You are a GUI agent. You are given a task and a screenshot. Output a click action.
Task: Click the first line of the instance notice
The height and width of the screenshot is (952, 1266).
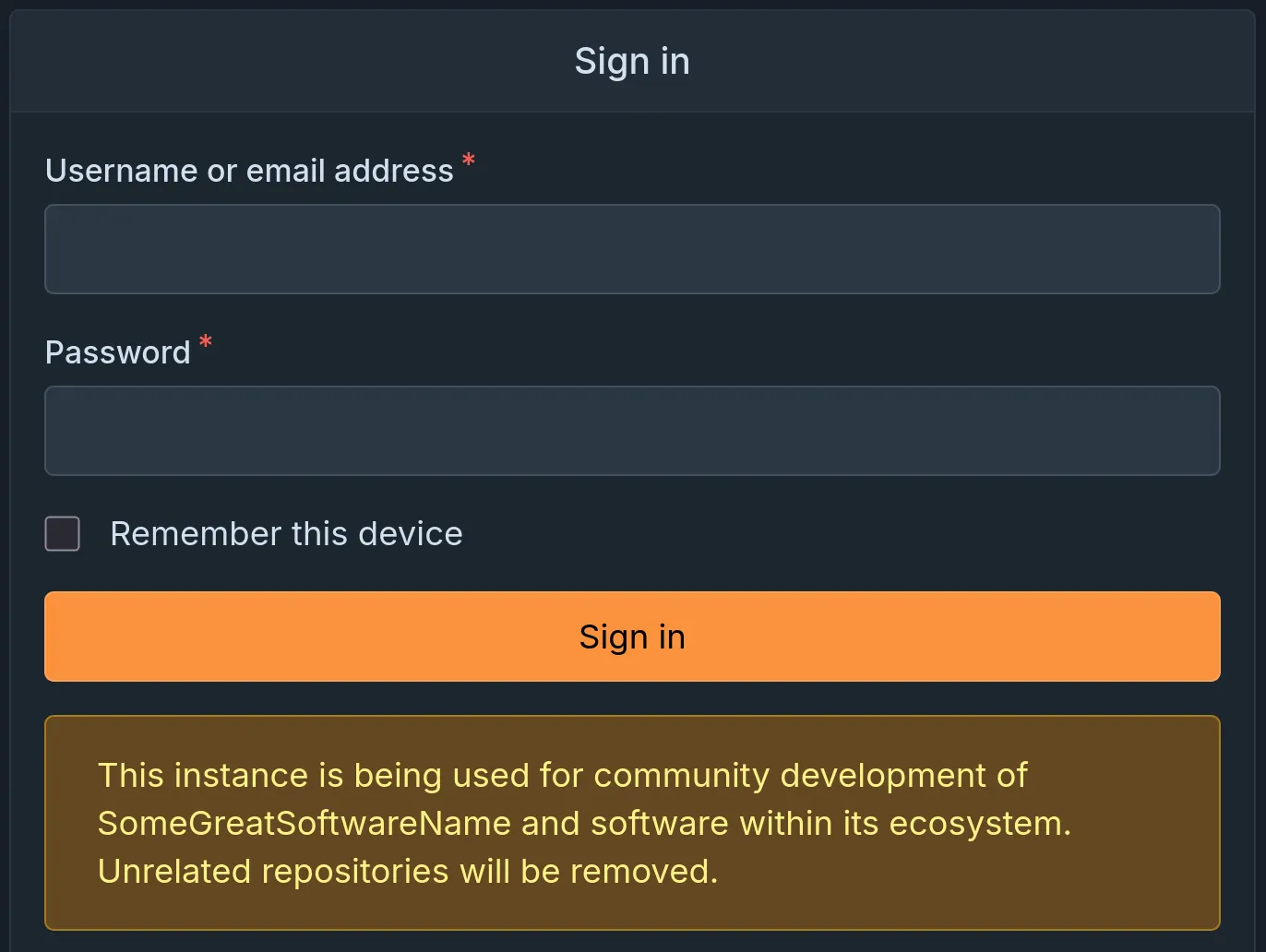562,775
